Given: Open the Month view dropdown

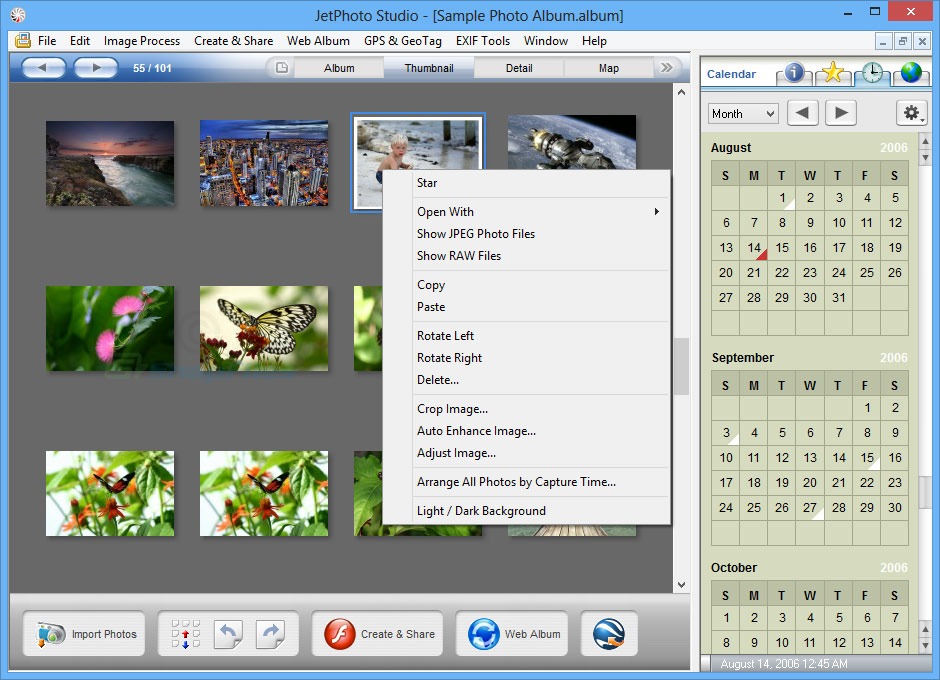Looking at the screenshot, I should pyautogui.click(x=742, y=113).
